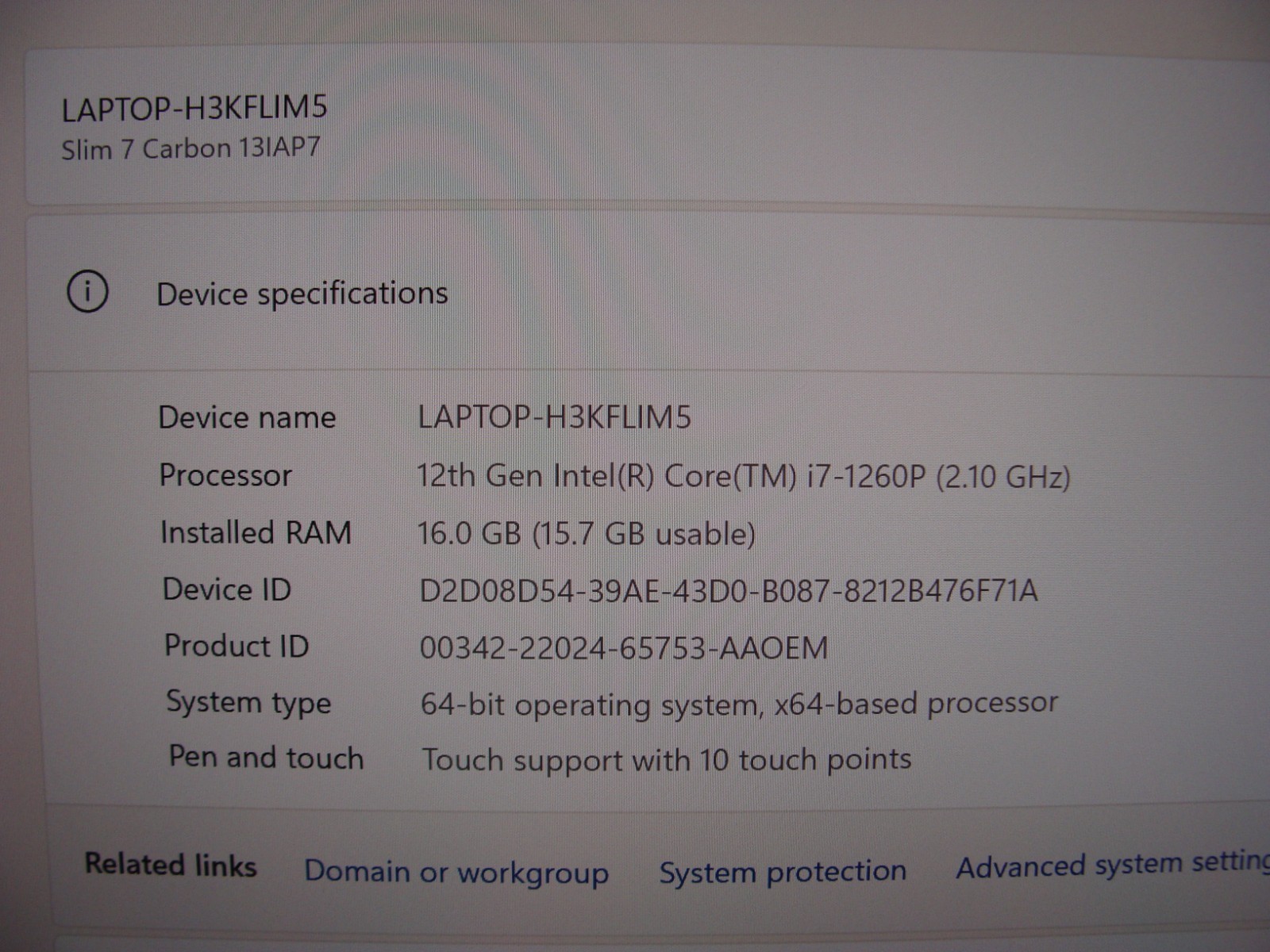1270x952 pixels.
Task: Select Device ID value starting D2D08D54
Action: click(729, 591)
